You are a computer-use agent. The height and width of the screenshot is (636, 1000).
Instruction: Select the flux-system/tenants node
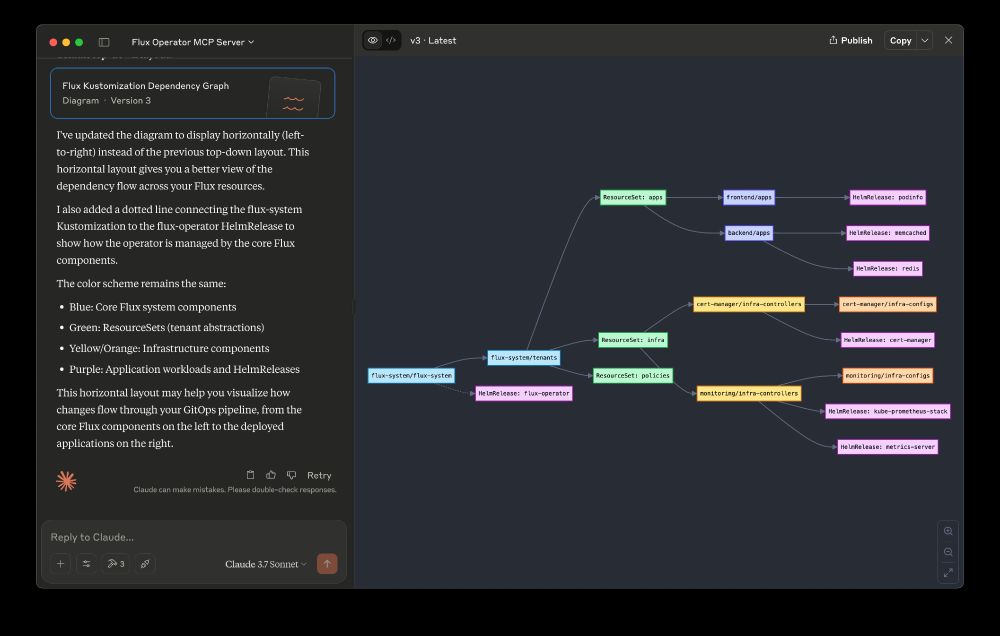pyautogui.click(x=524, y=358)
